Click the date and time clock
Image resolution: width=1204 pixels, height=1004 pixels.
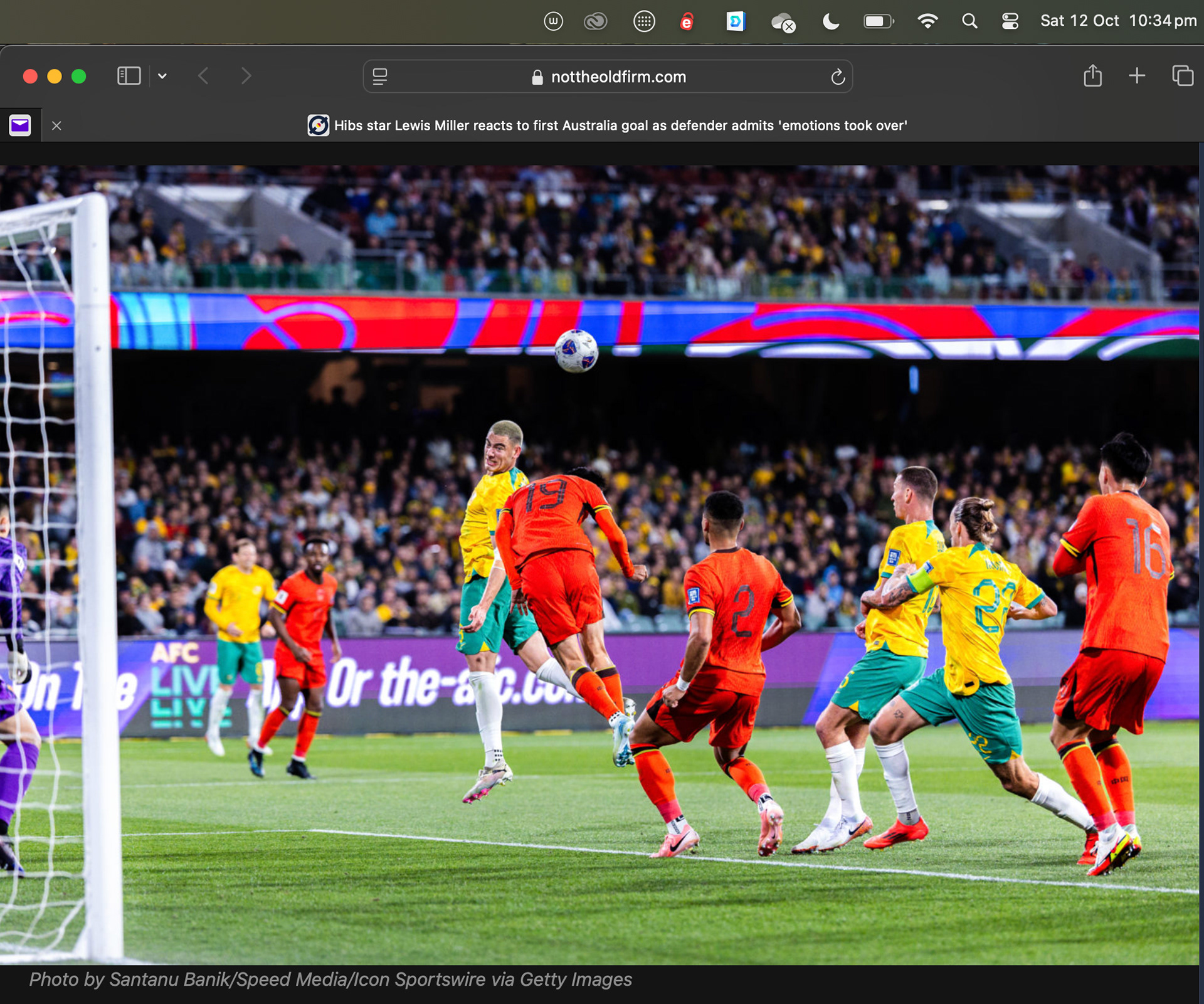(x=1118, y=21)
